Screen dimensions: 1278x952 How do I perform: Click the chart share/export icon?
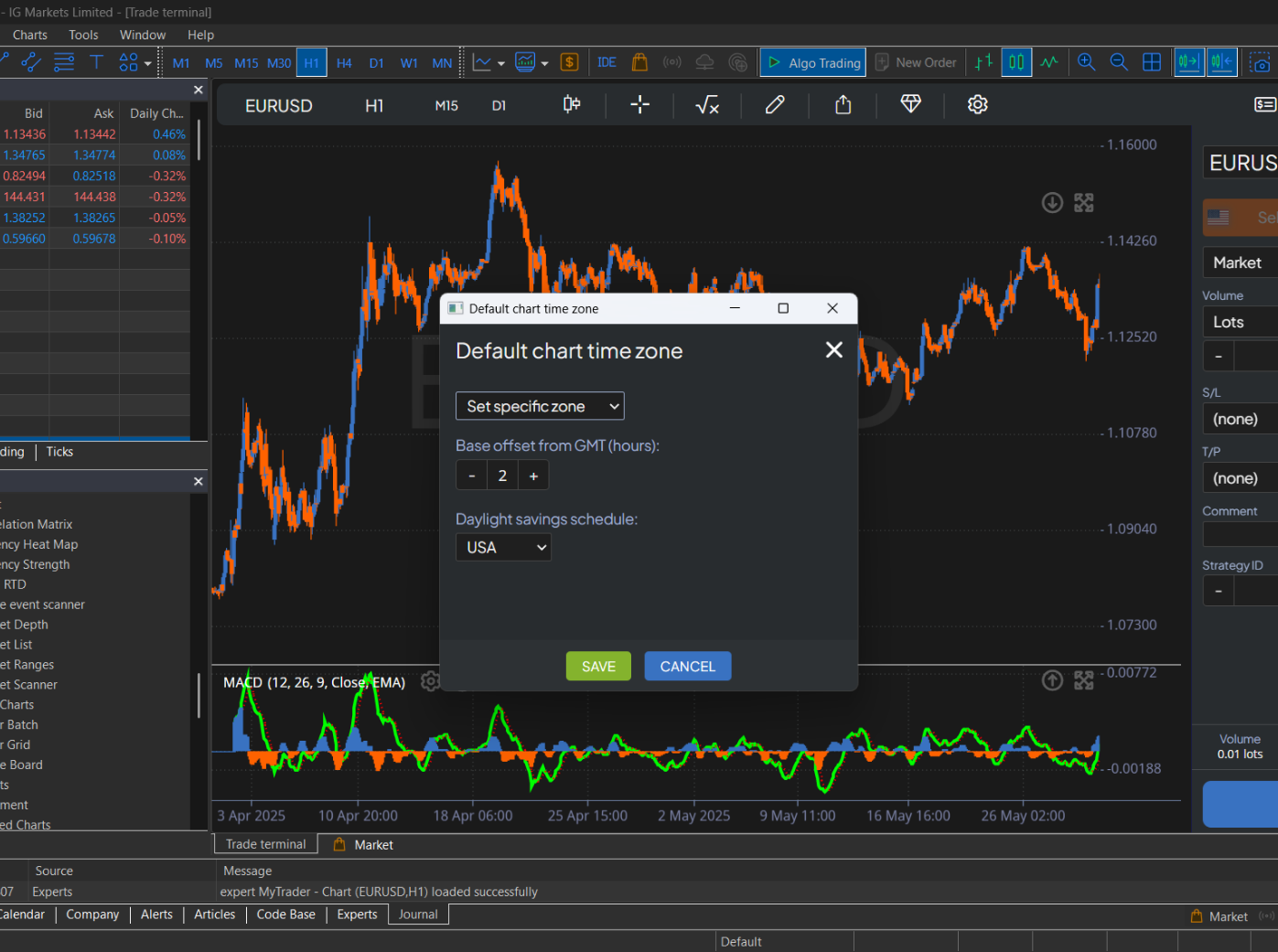(843, 104)
